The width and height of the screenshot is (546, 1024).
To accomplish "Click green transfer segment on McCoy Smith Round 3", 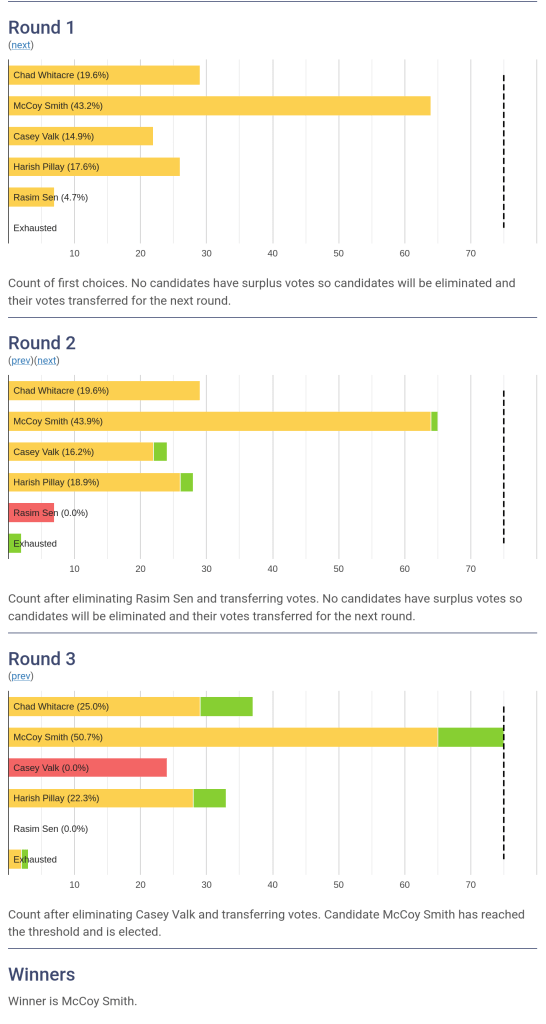I will (471, 737).
